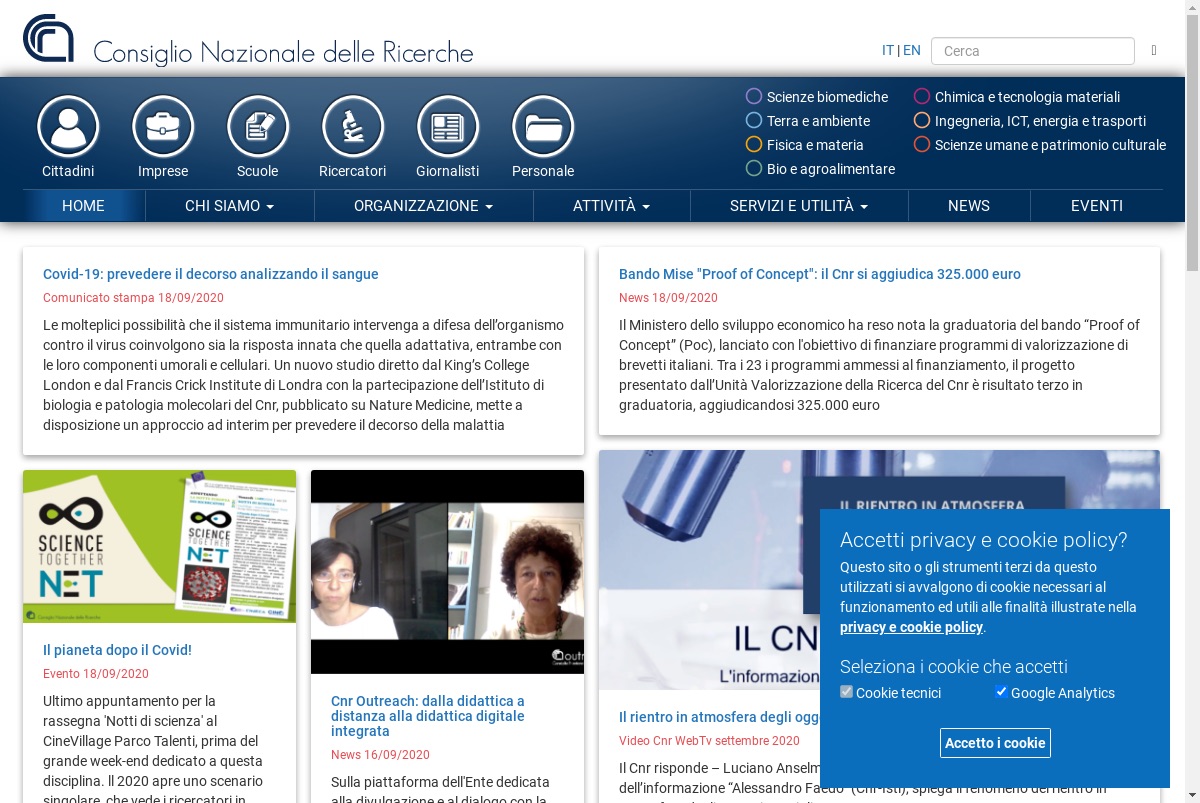Click Ingegneria, ICT, energia e trasporti label
This screenshot has width=1200, height=803.
(1040, 121)
